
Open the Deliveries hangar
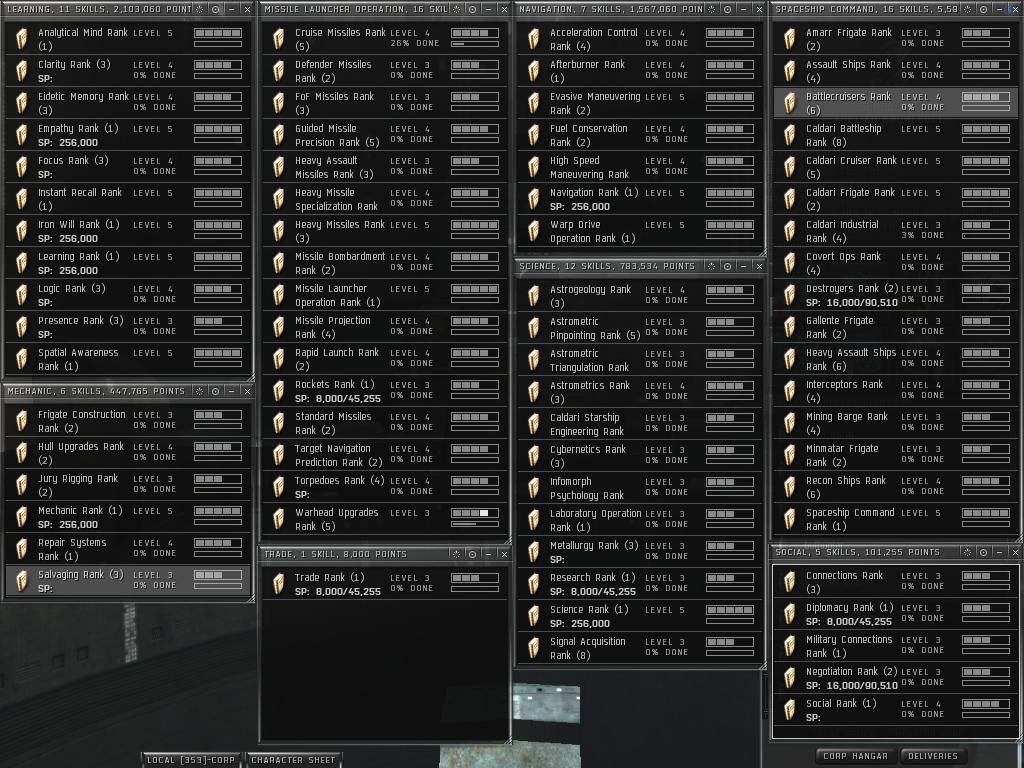click(x=933, y=756)
